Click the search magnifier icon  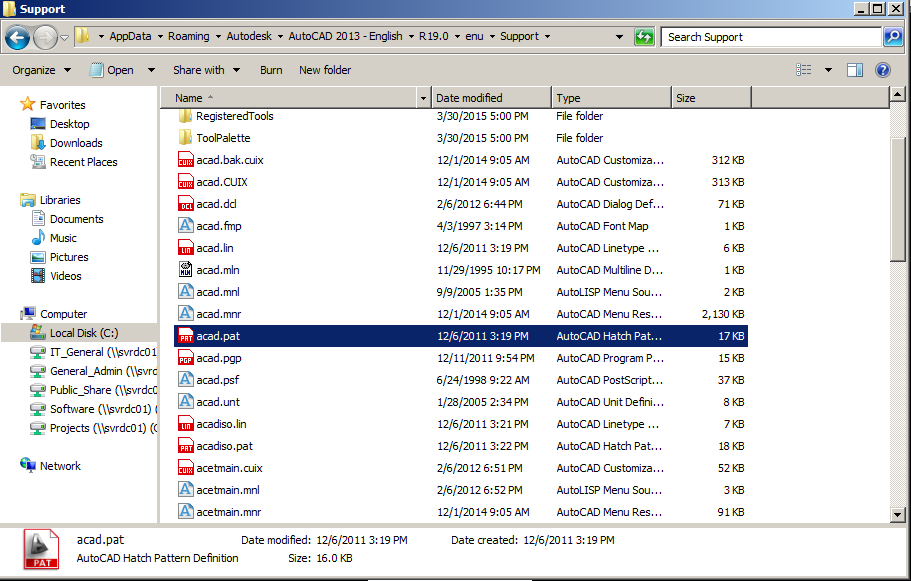point(893,37)
